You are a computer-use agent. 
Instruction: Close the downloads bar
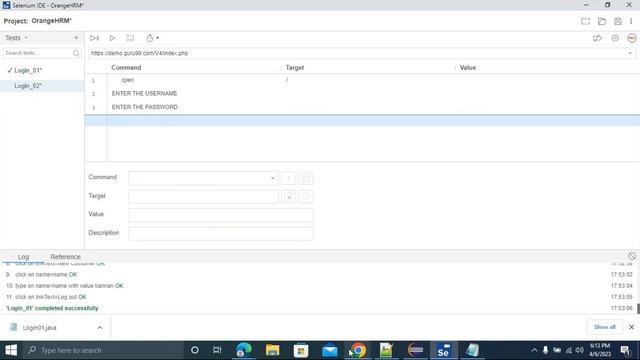coord(631,327)
